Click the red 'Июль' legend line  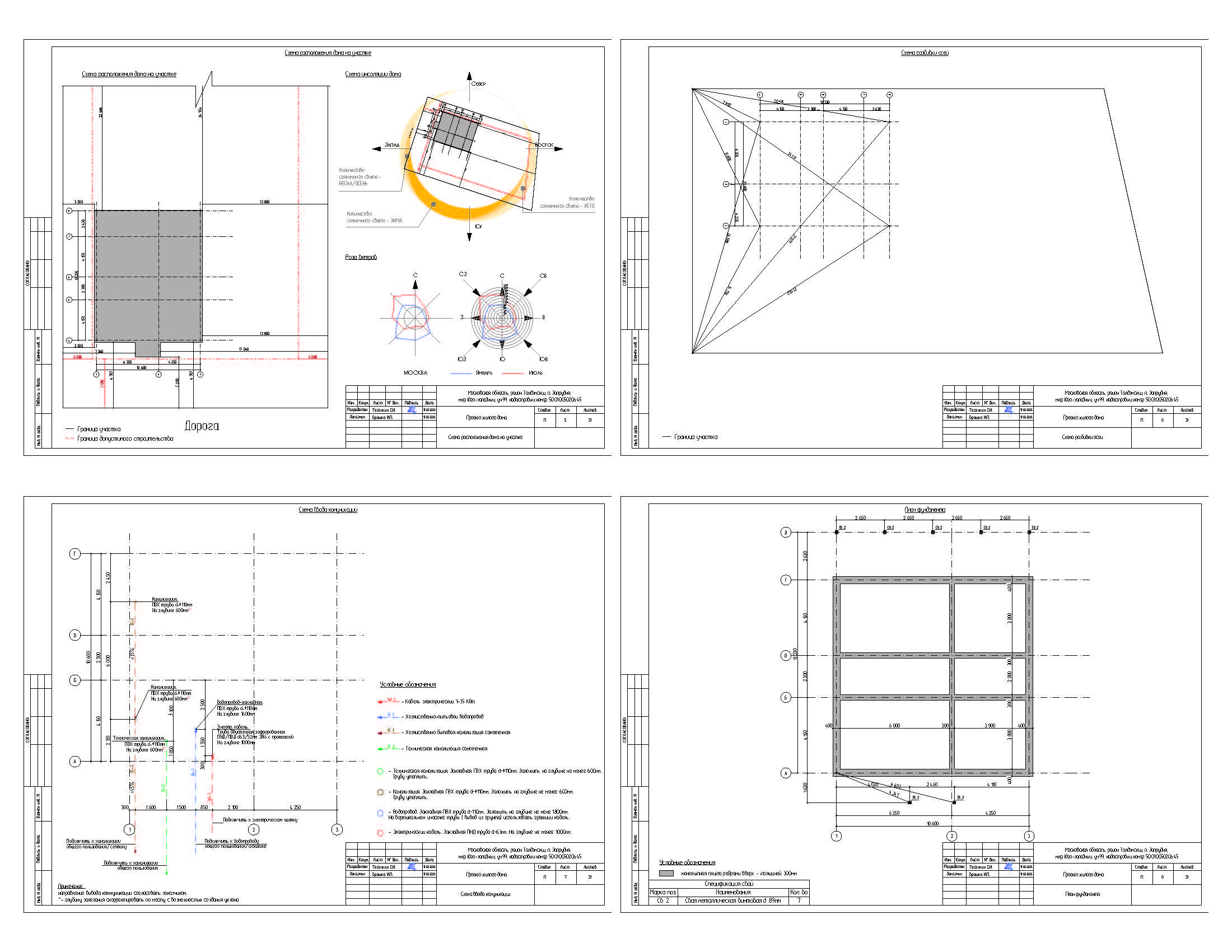coord(513,374)
